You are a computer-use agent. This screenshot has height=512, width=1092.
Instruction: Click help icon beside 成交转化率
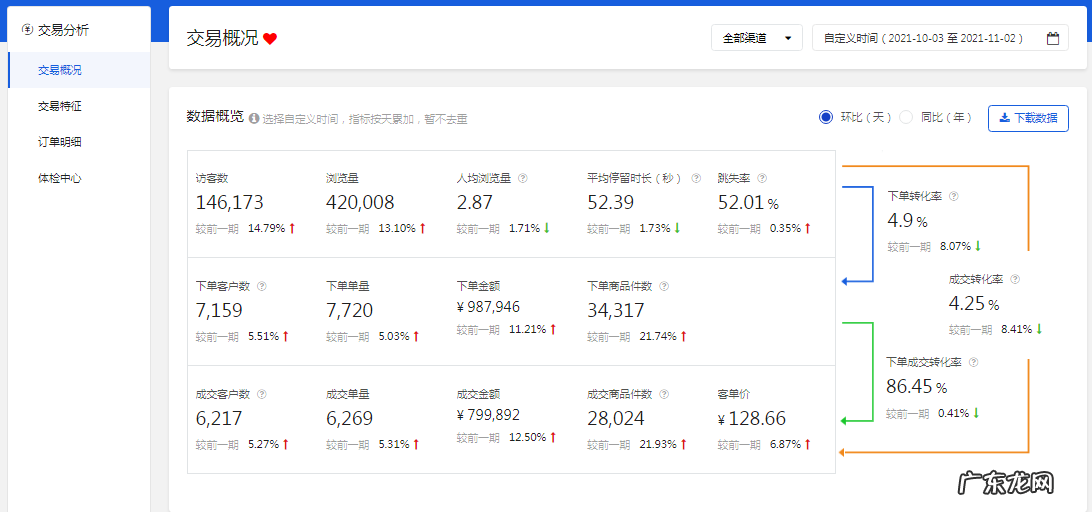point(1015,279)
